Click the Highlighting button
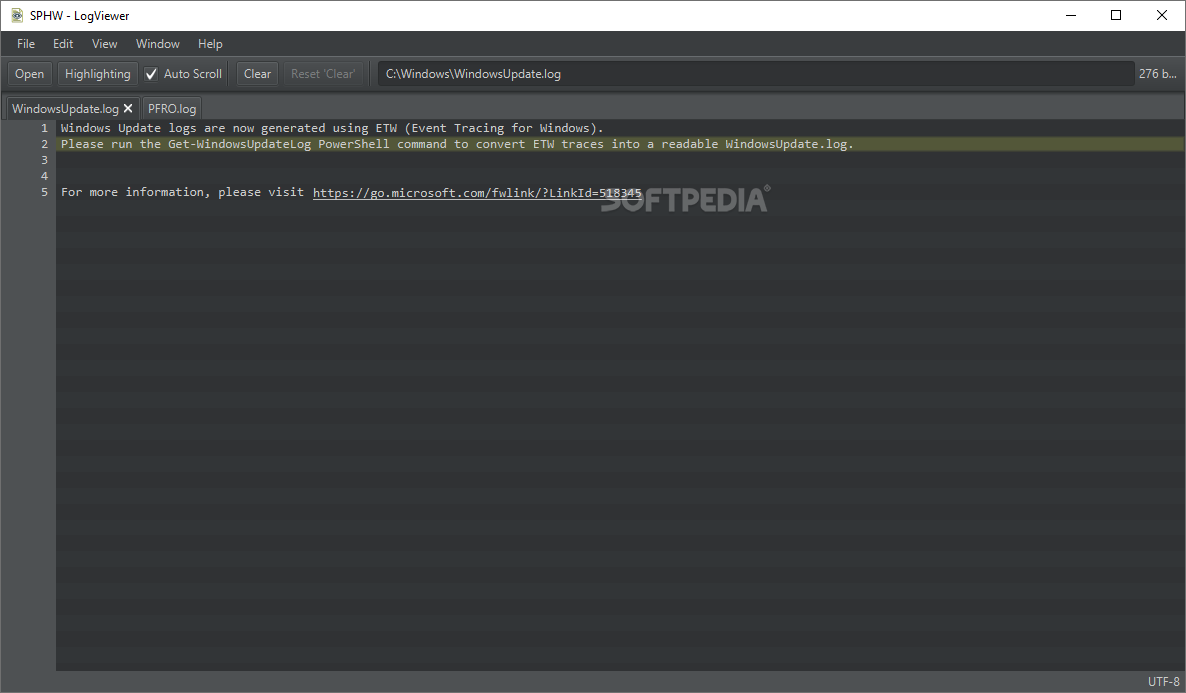Viewport: 1186px width, 693px height. pos(98,73)
